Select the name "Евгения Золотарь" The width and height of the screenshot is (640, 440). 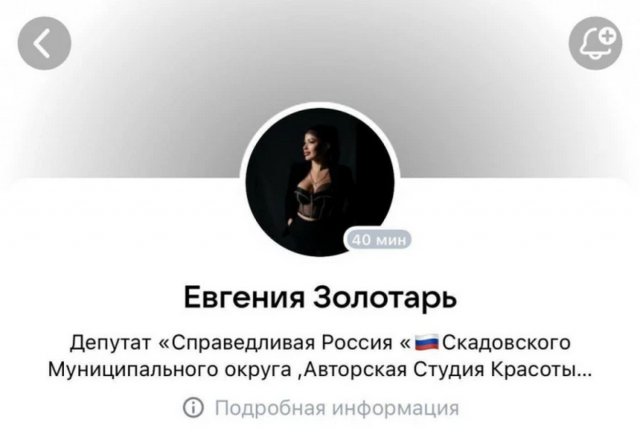[320, 297]
